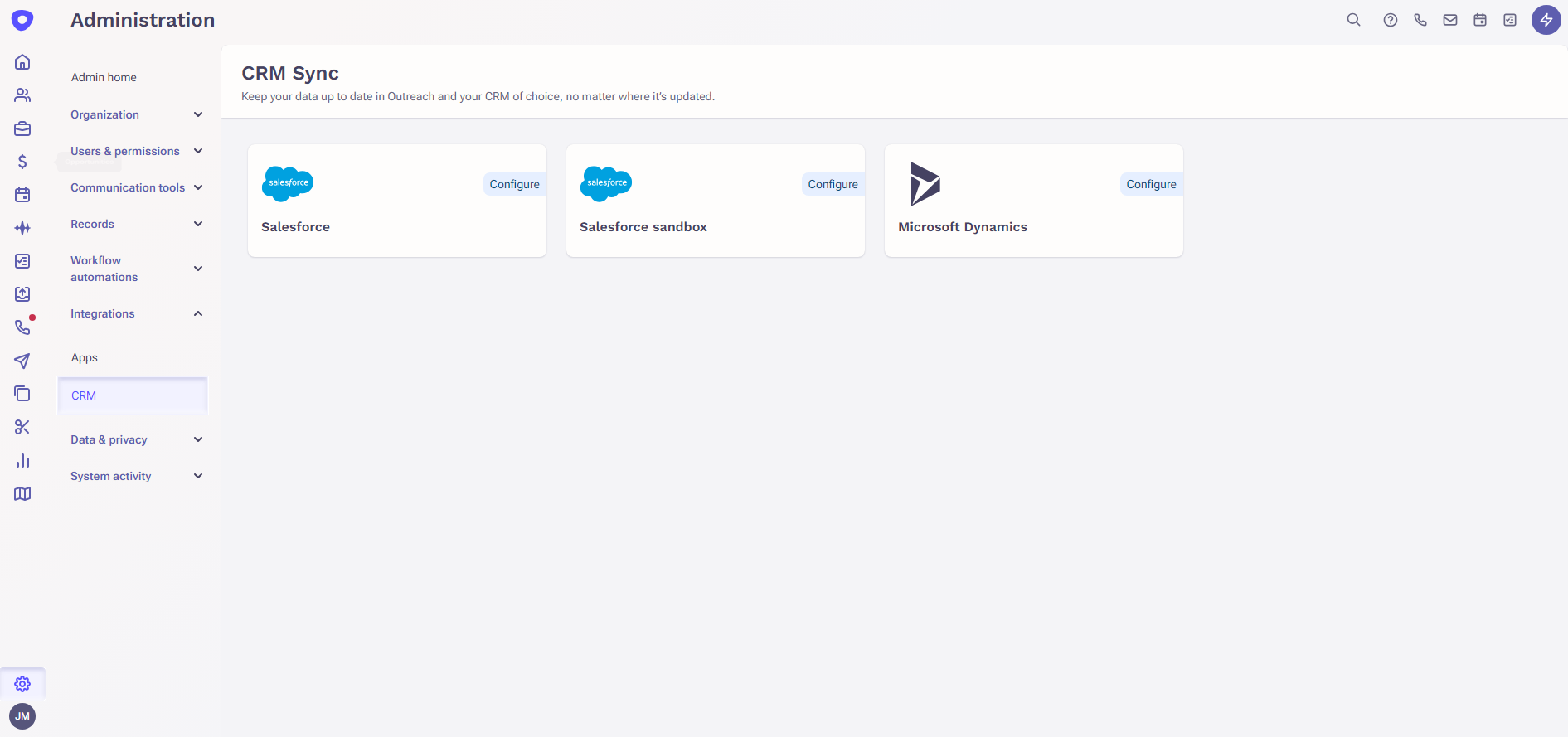Open the Integrations menu label
The height and width of the screenshot is (737, 1568).
102,313
